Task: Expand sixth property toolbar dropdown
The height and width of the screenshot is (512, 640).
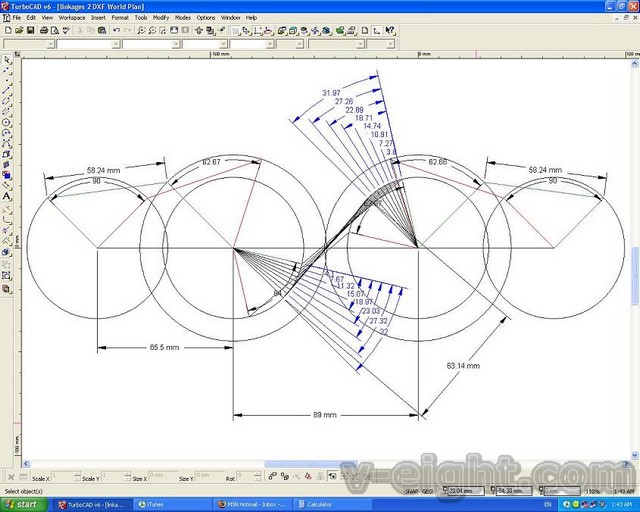Action: 300,44
